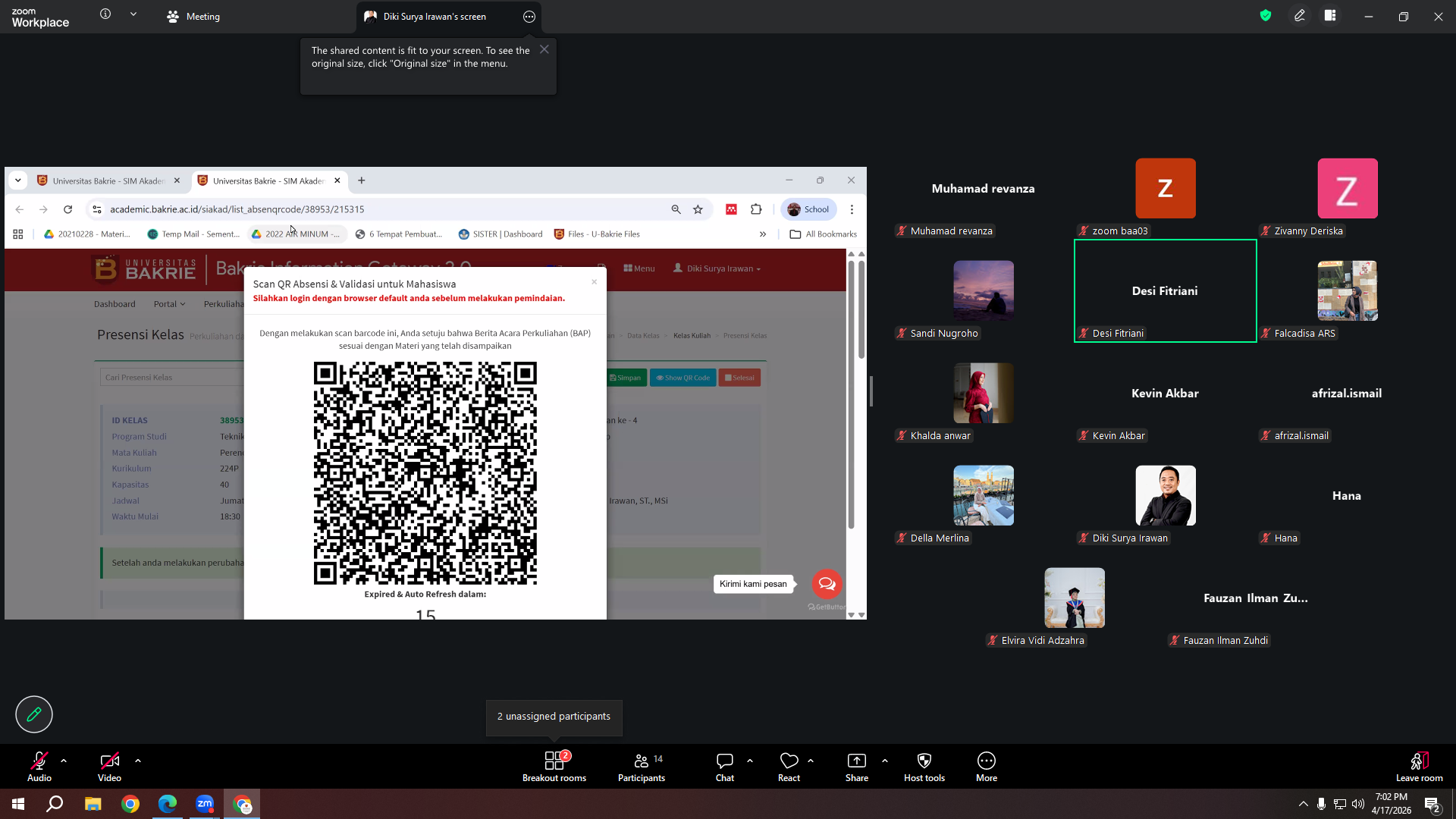Unmute microphone with the Audio button
Screen dimensions: 1456x819
39,767
